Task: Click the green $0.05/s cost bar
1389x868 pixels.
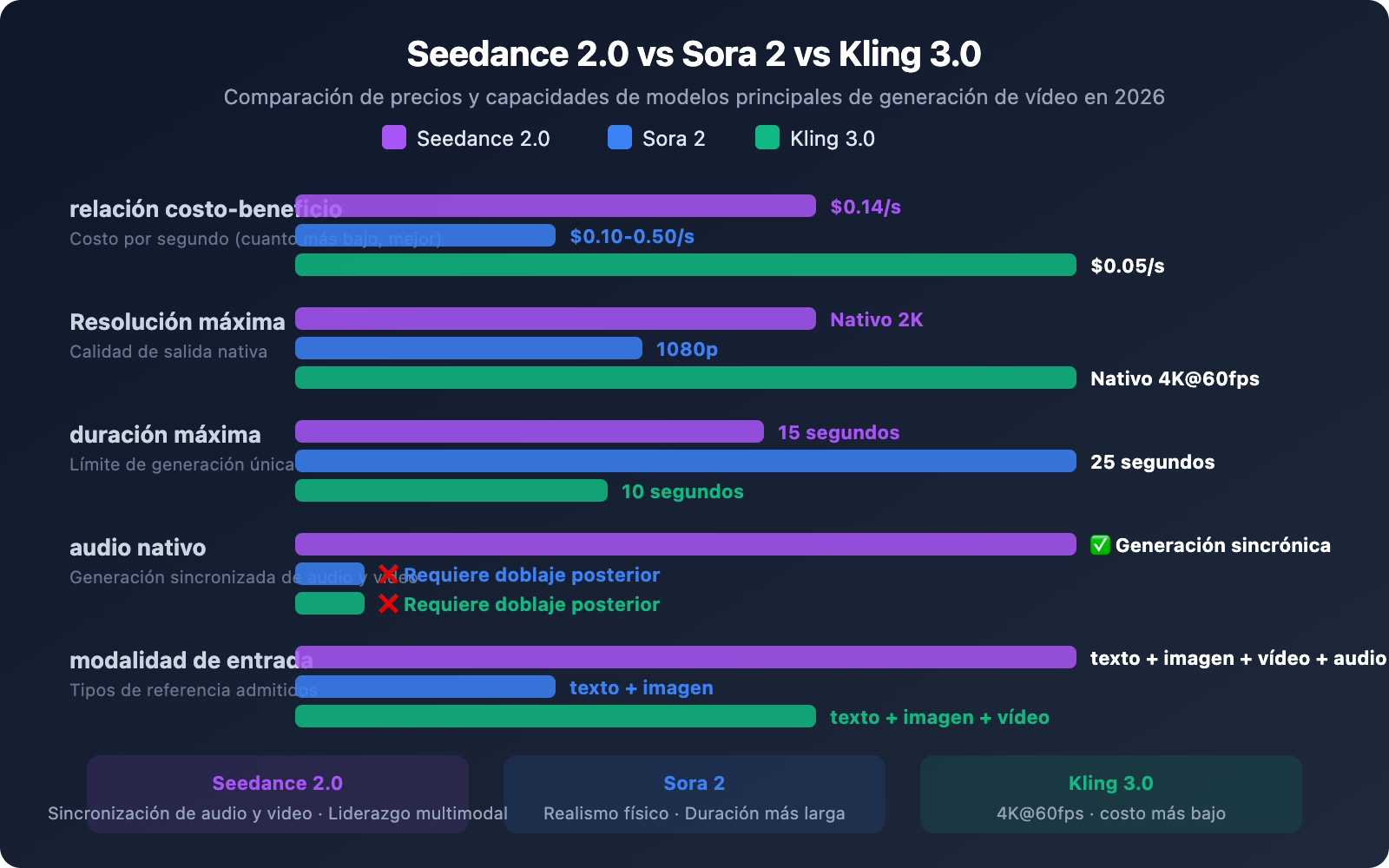Action: 686,266
